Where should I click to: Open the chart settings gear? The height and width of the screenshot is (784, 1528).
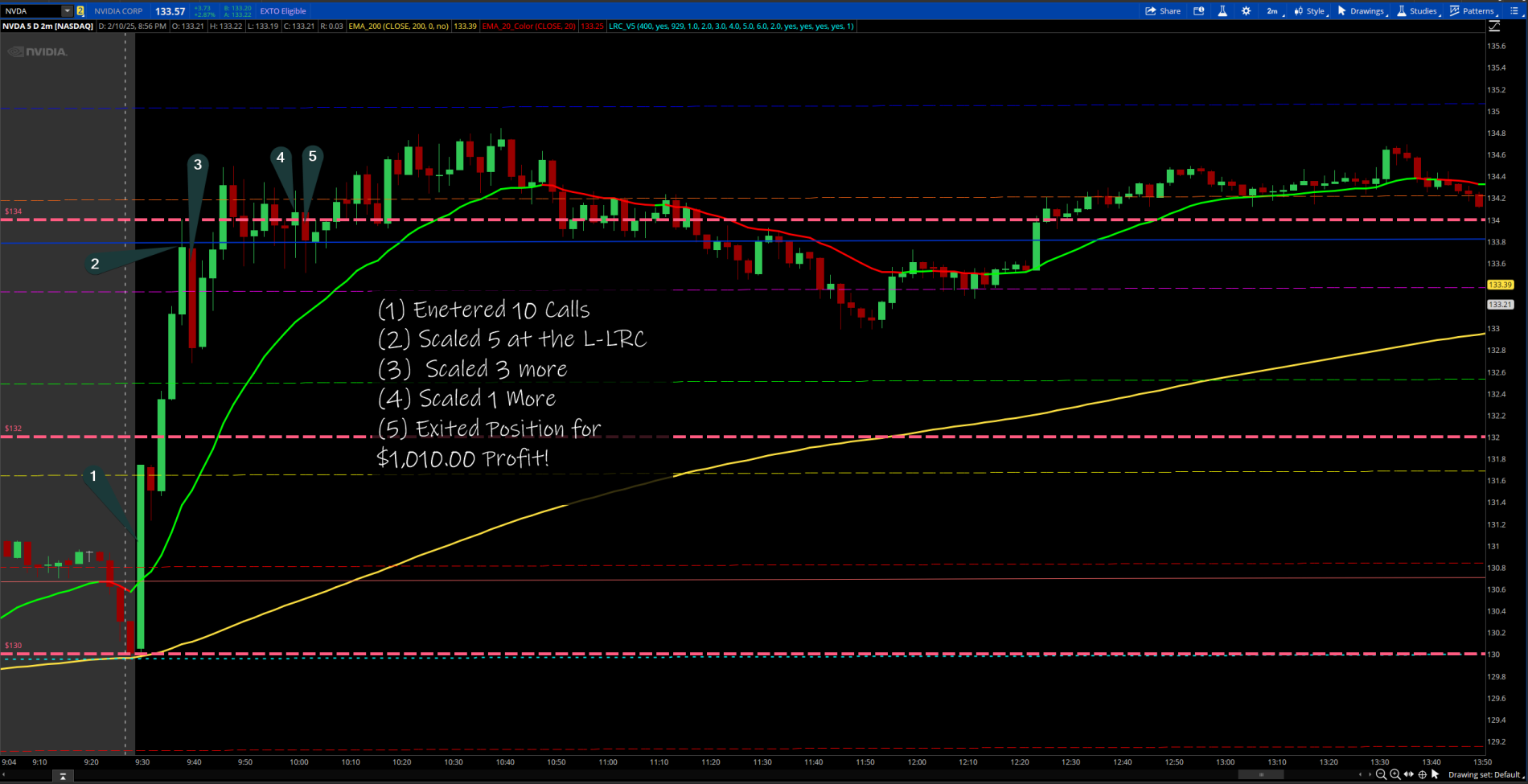pos(1246,11)
